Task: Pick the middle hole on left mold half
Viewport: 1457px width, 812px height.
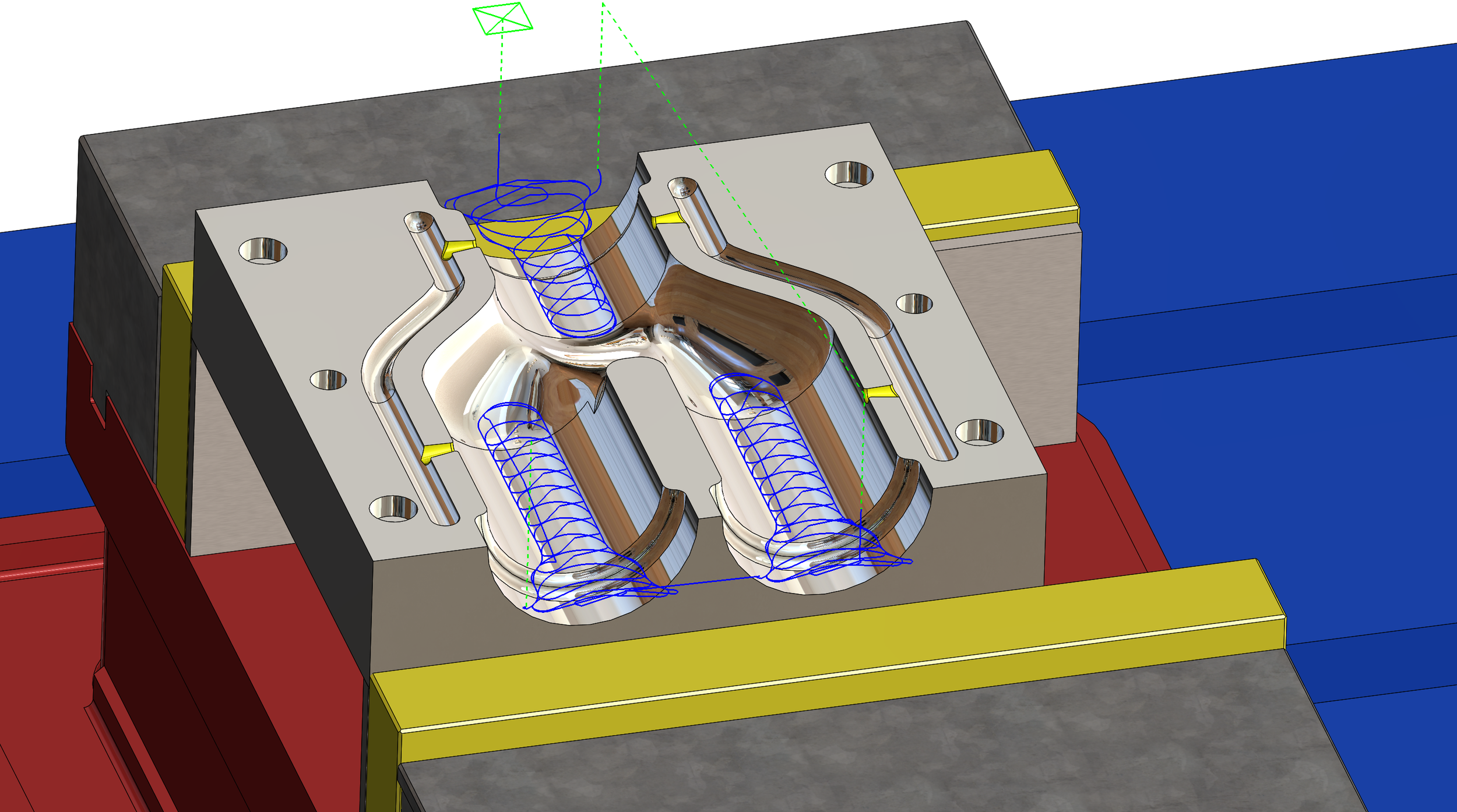Action: pos(328,380)
